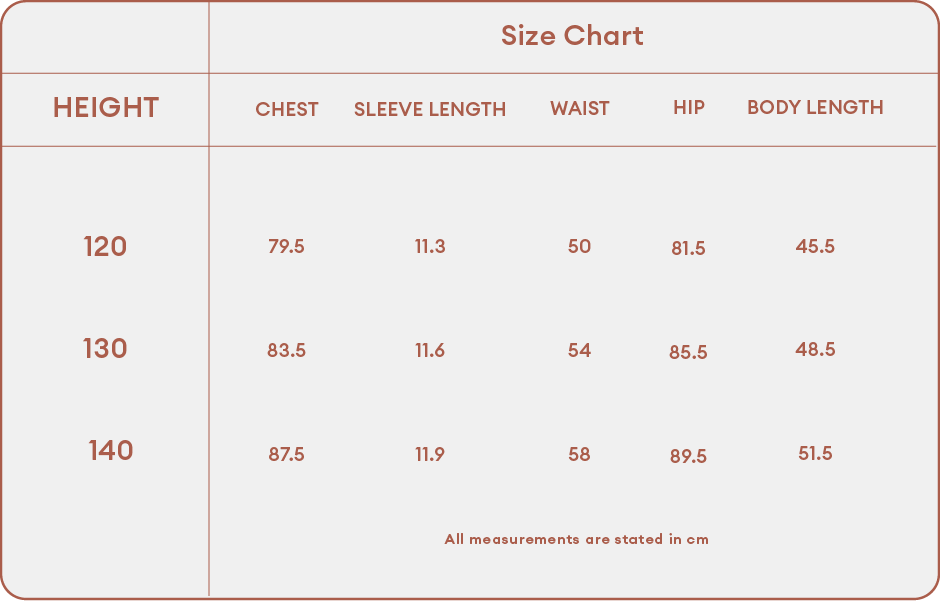This screenshot has height=601, width=940.
Task: Click the WAIST column header
Action: click(580, 108)
